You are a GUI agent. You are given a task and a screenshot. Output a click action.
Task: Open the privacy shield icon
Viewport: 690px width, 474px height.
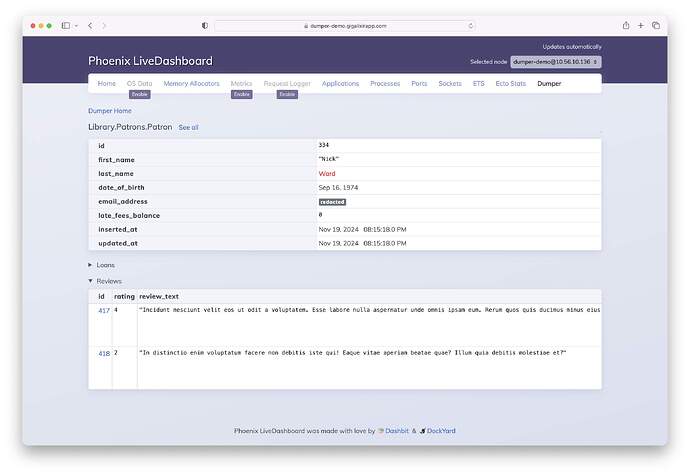205,26
